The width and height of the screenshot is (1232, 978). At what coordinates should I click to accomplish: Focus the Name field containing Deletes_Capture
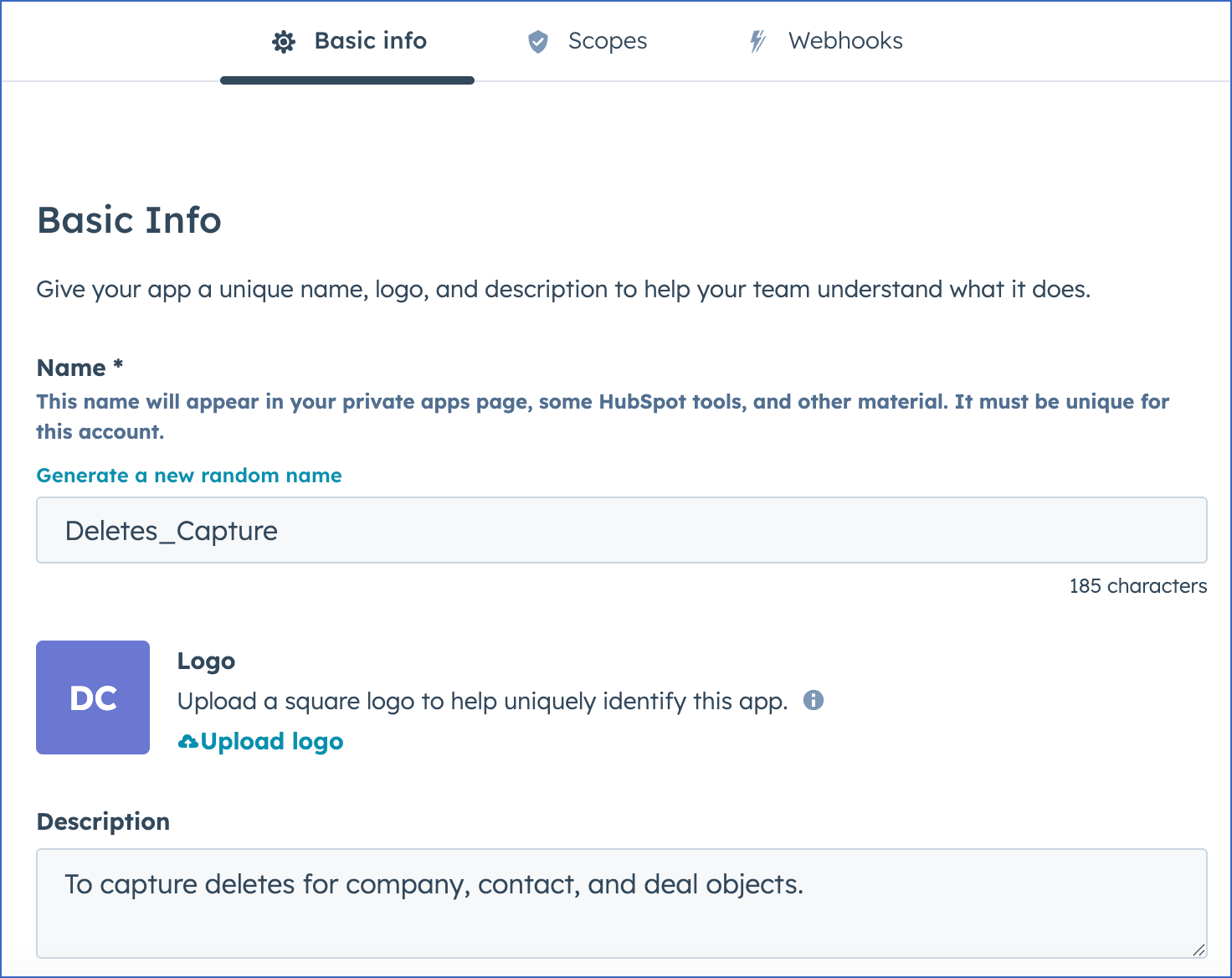pos(621,531)
